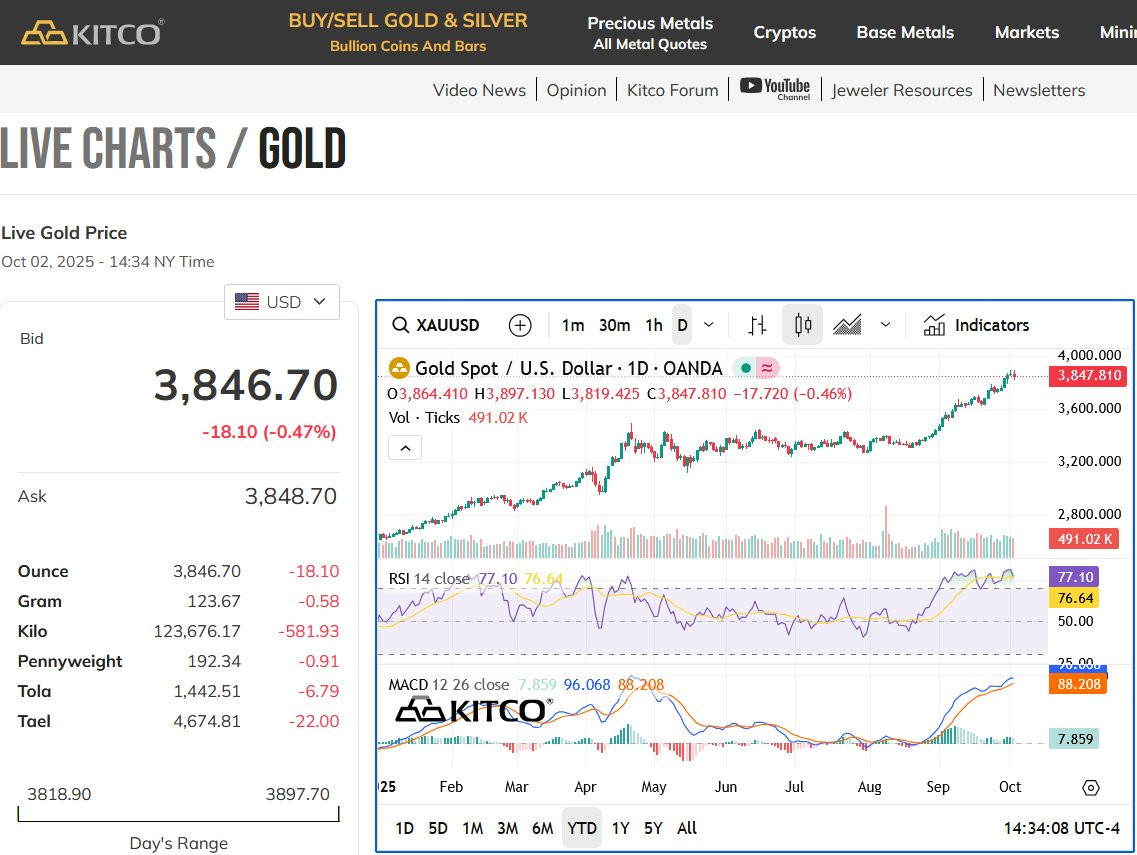
Task: Toggle the 30m chart interval
Action: click(614, 326)
